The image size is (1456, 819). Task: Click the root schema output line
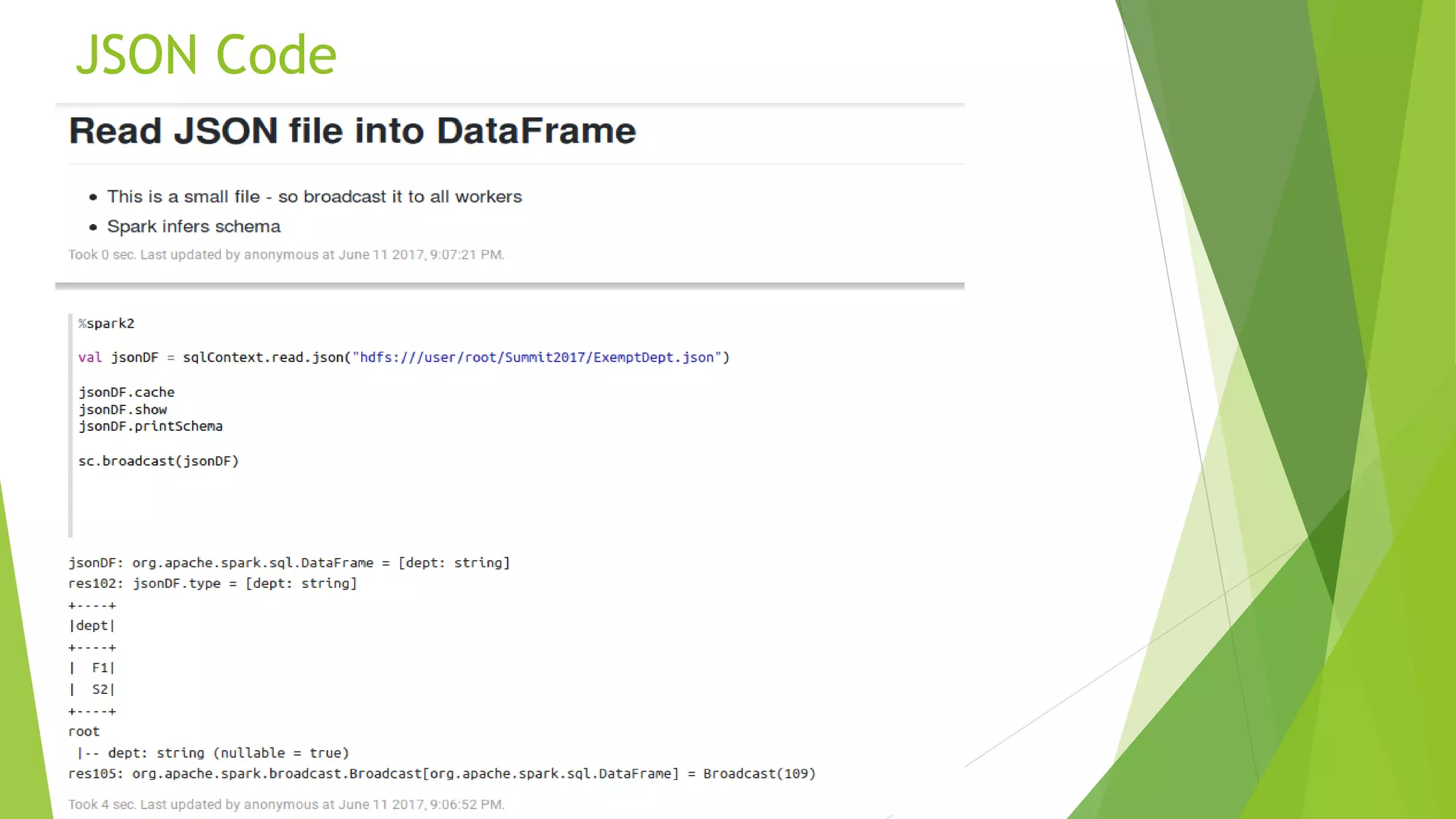pyautogui.click(x=84, y=732)
